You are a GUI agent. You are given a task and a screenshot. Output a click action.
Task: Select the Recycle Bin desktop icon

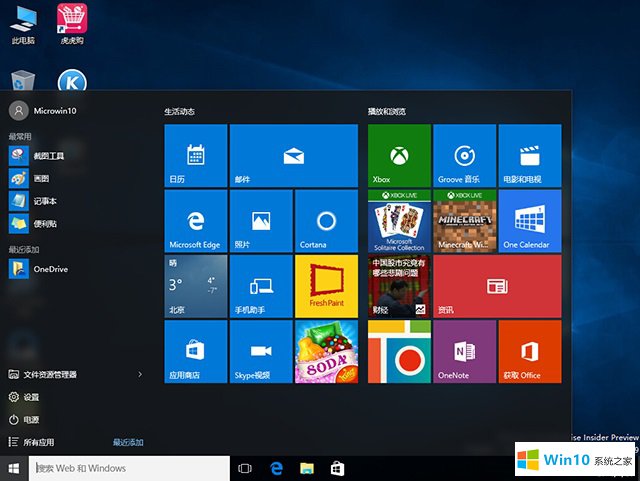22,80
